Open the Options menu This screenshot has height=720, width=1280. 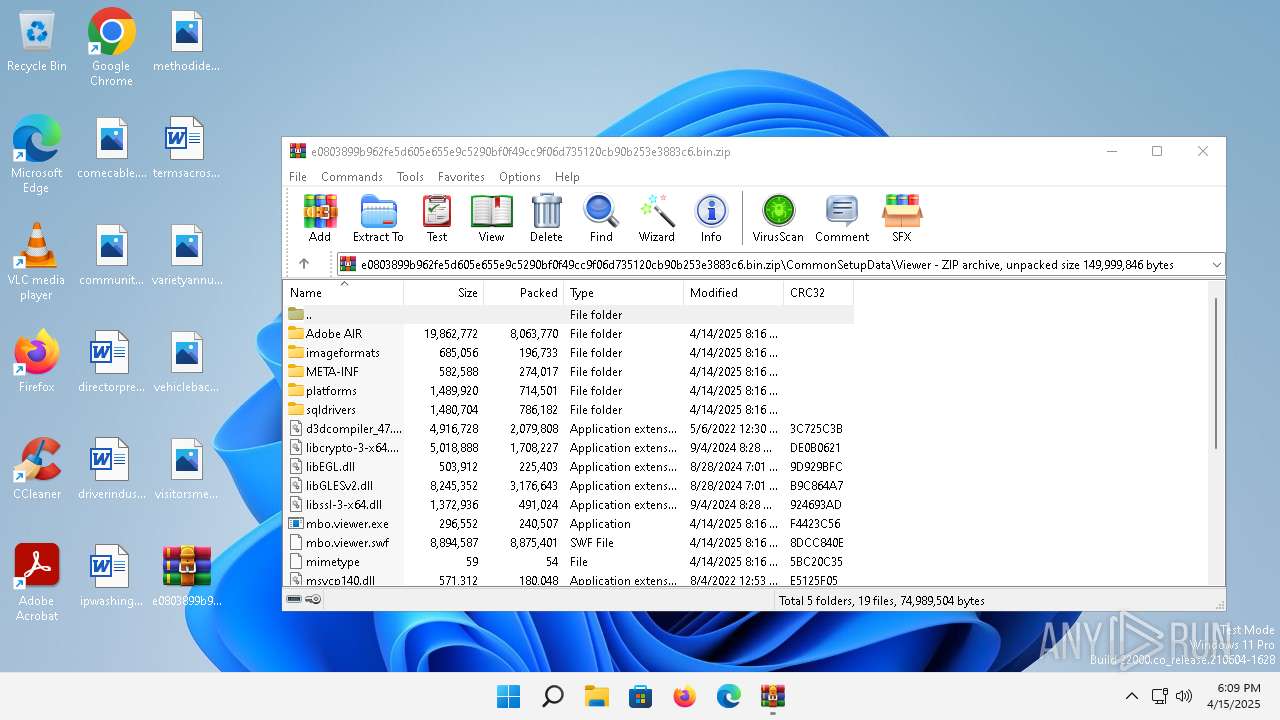(520, 176)
